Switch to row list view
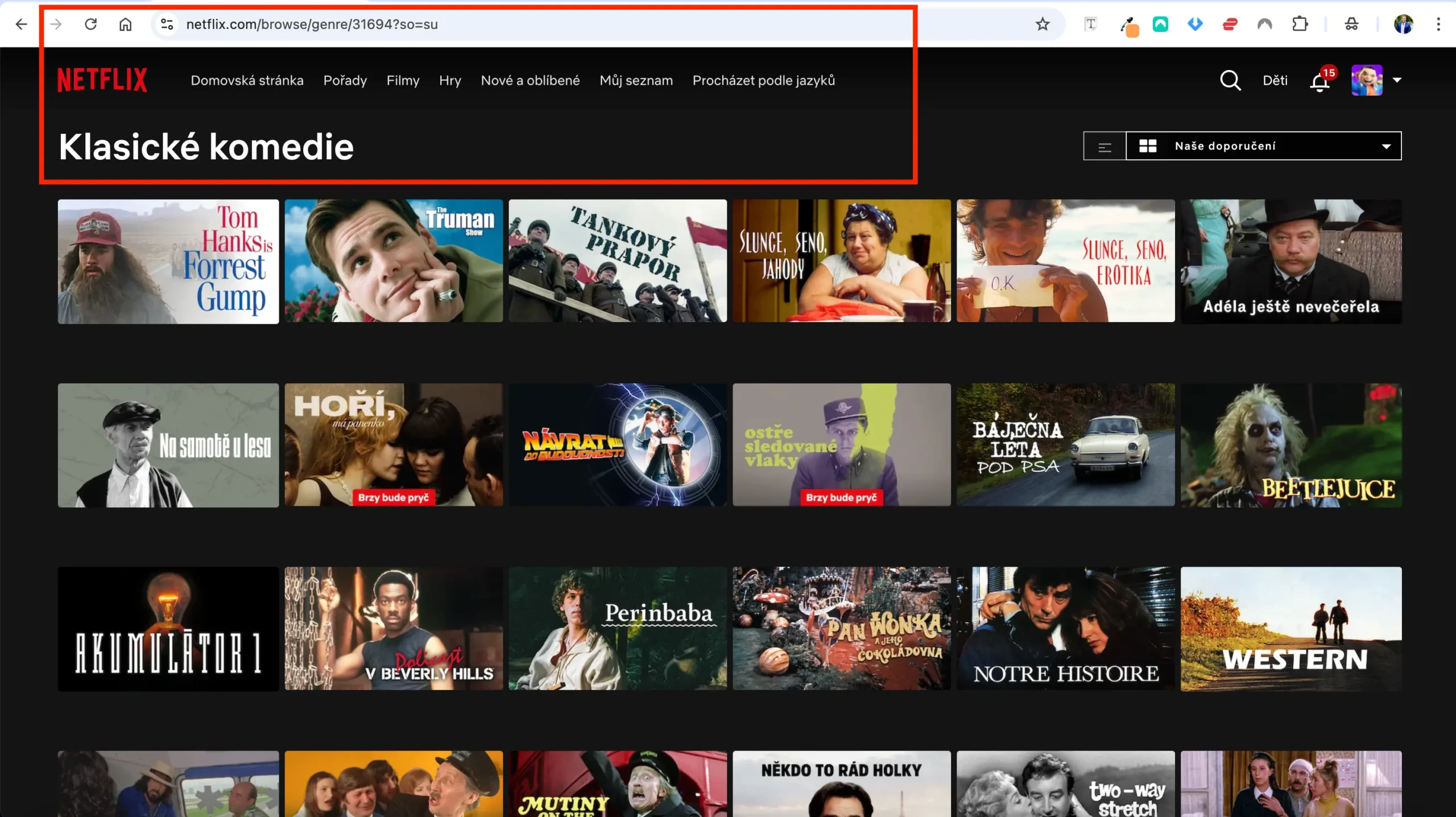This screenshot has width=1456, height=817. pyautogui.click(x=1104, y=146)
